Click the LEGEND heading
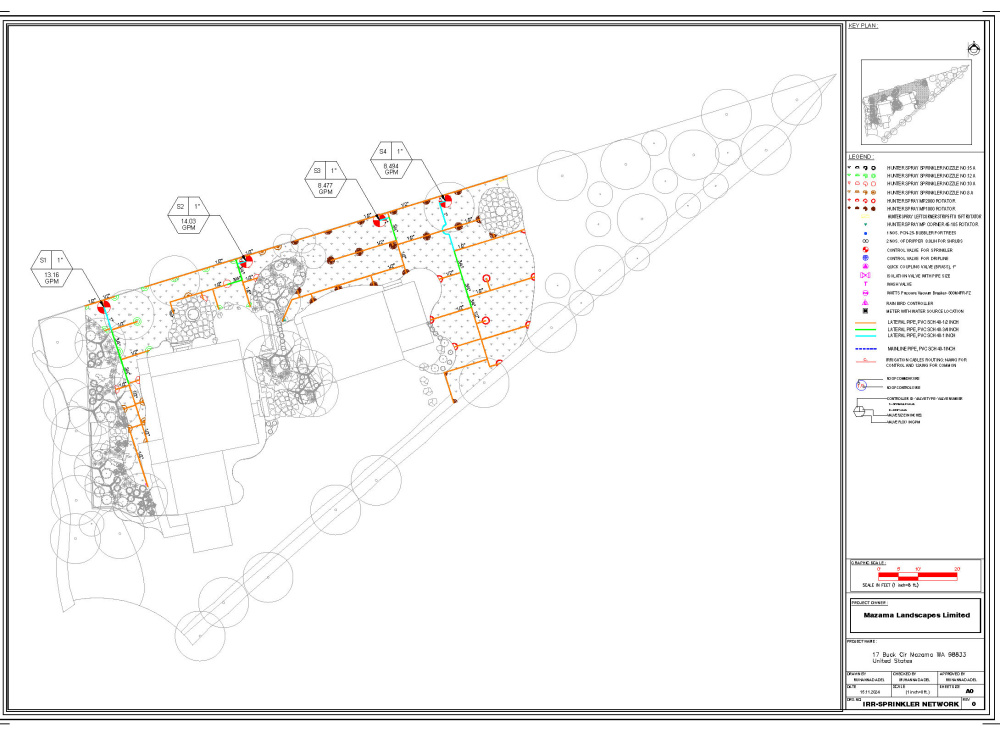The height and width of the screenshot is (750, 1000). pyautogui.click(x=861, y=156)
